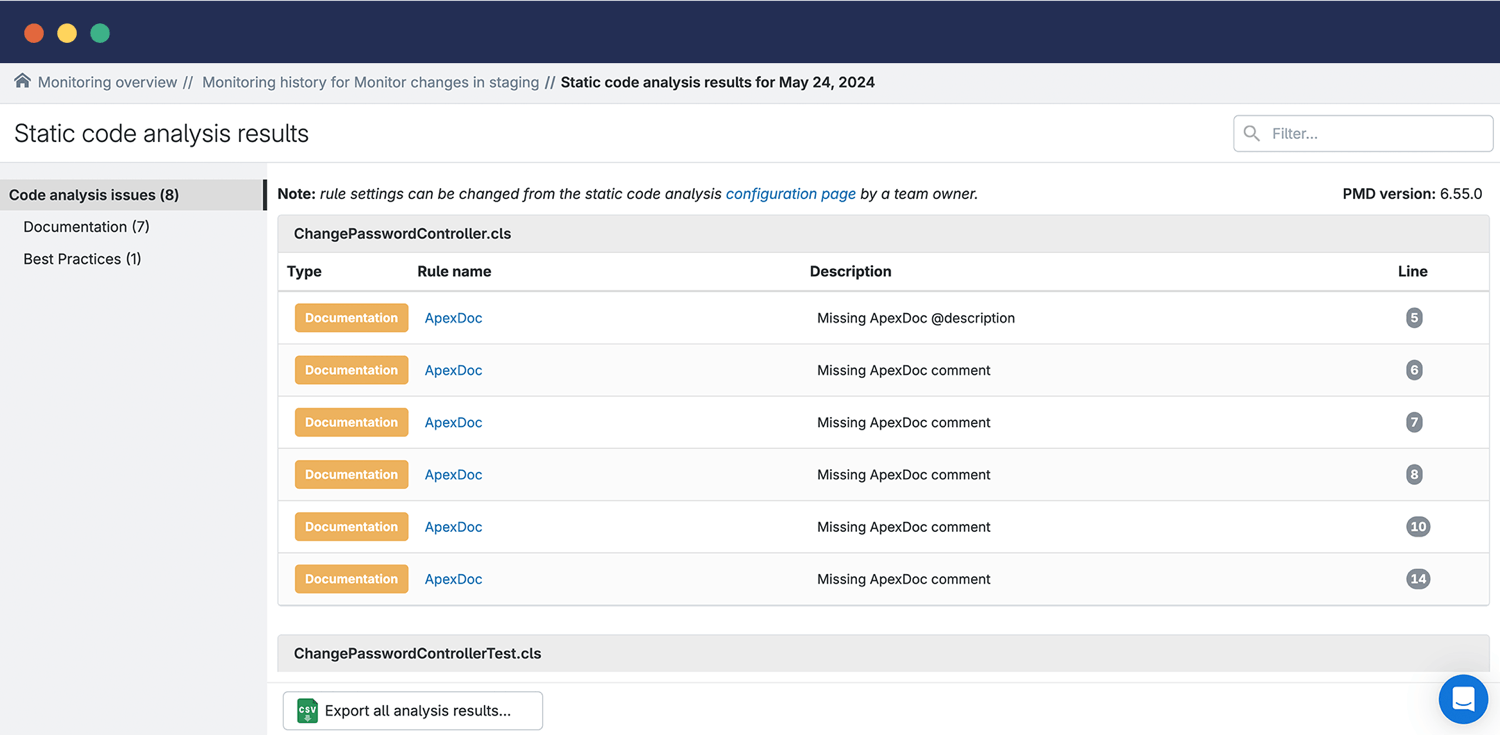Click into the Filter input field
Image resolution: width=1500 pixels, height=735 pixels.
1375,133
